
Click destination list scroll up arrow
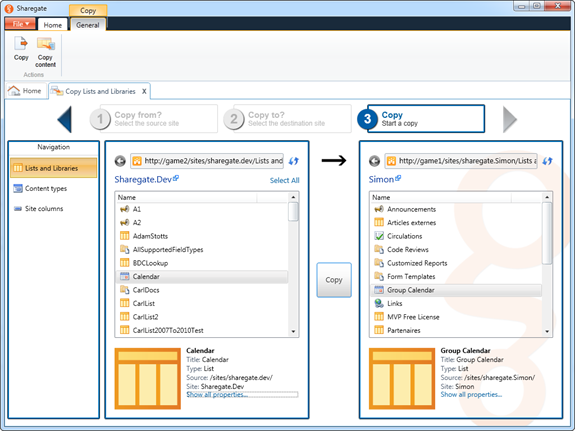pos(547,197)
